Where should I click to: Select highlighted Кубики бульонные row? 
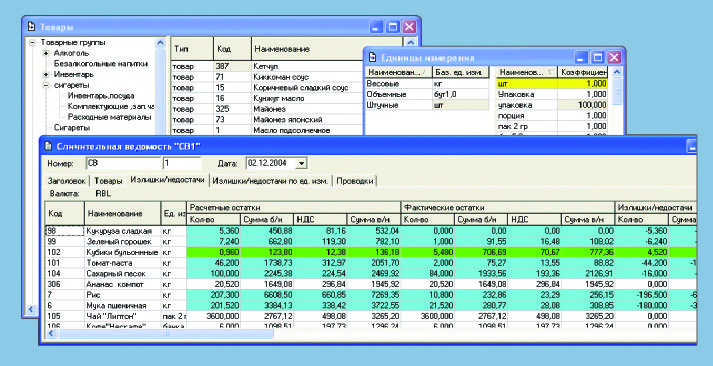tap(371, 252)
